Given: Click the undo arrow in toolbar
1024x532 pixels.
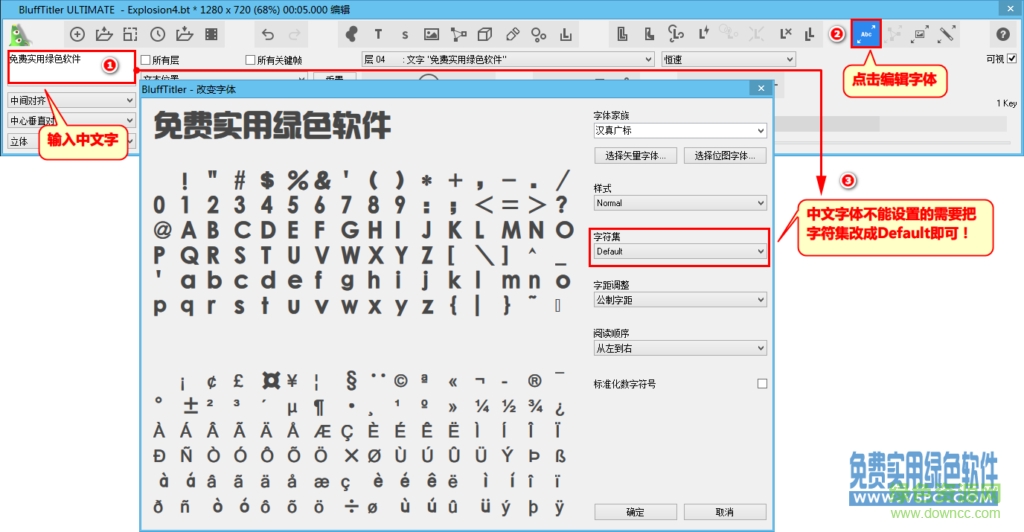Looking at the screenshot, I should (267, 34).
